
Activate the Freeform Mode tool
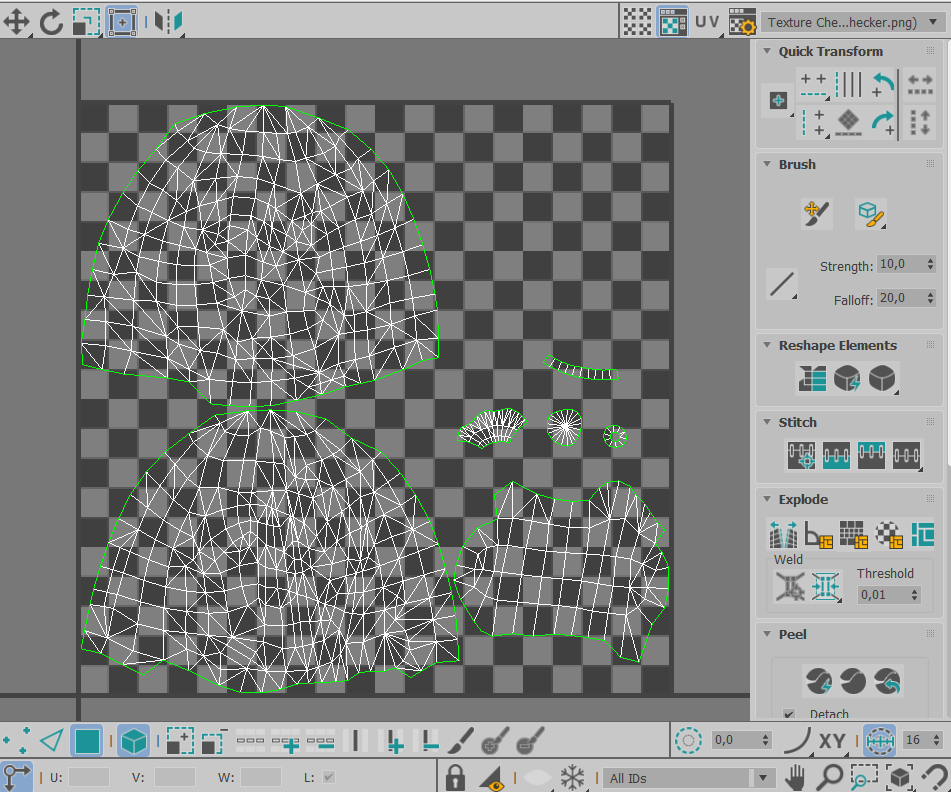pyautogui.click(x=121, y=21)
